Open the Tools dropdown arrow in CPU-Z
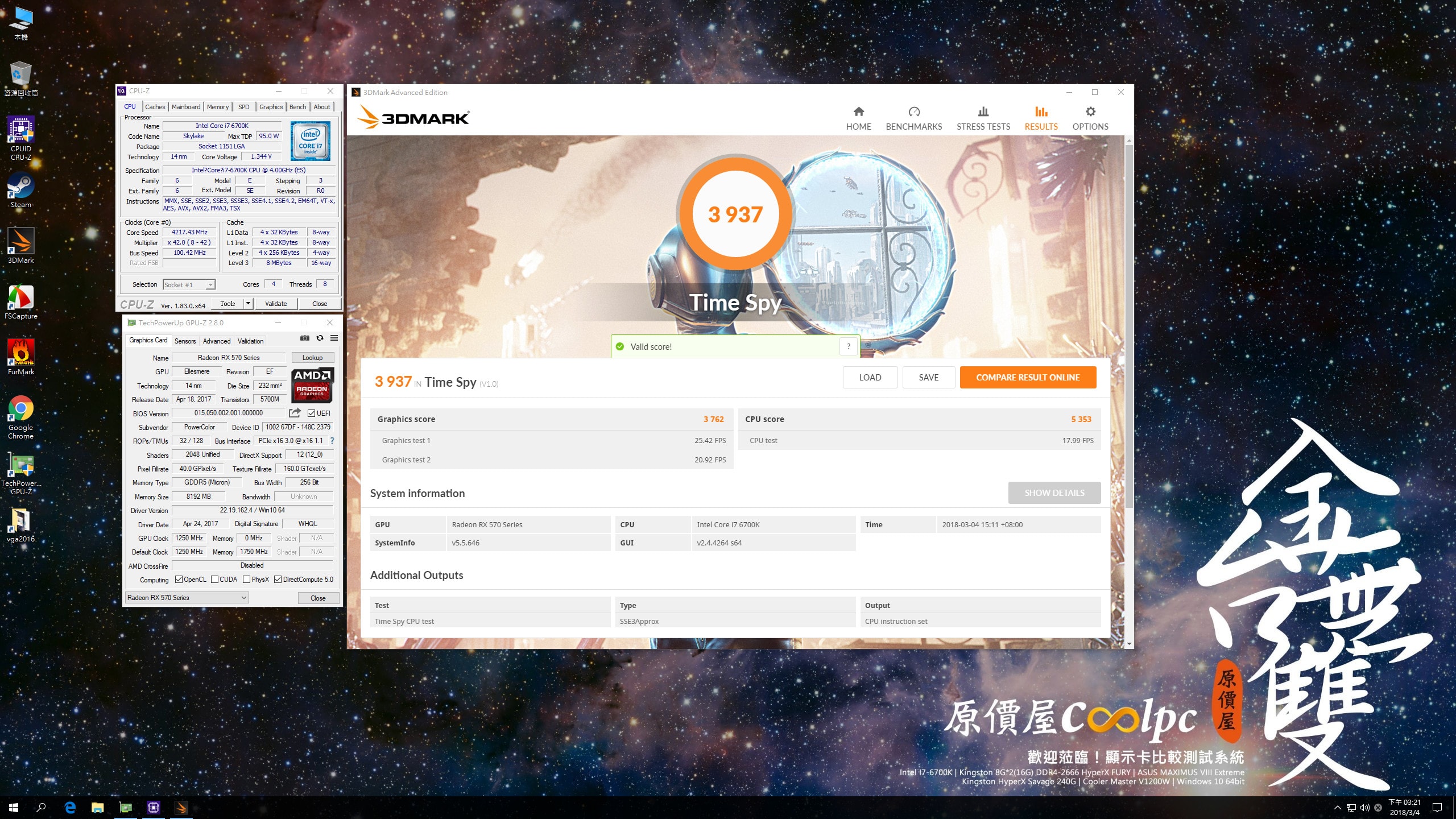Image resolution: width=1456 pixels, height=819 pixels. coord(248,304)
